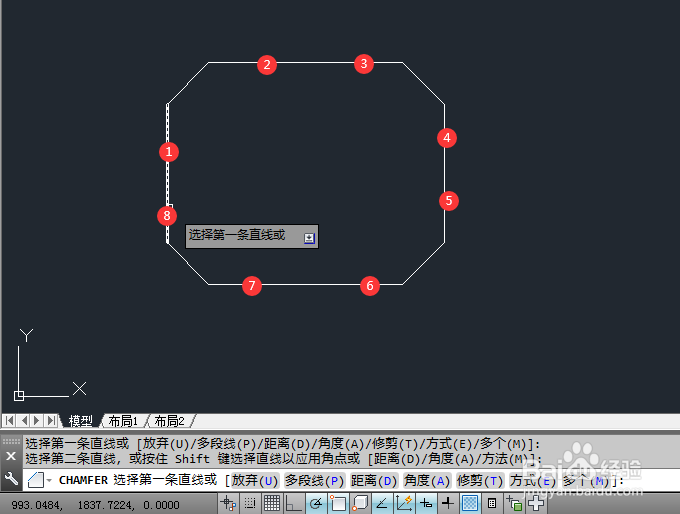Choose 距离(D) command option
The height and width of the screenshot is (514, 680).
[x=374, y=480]
